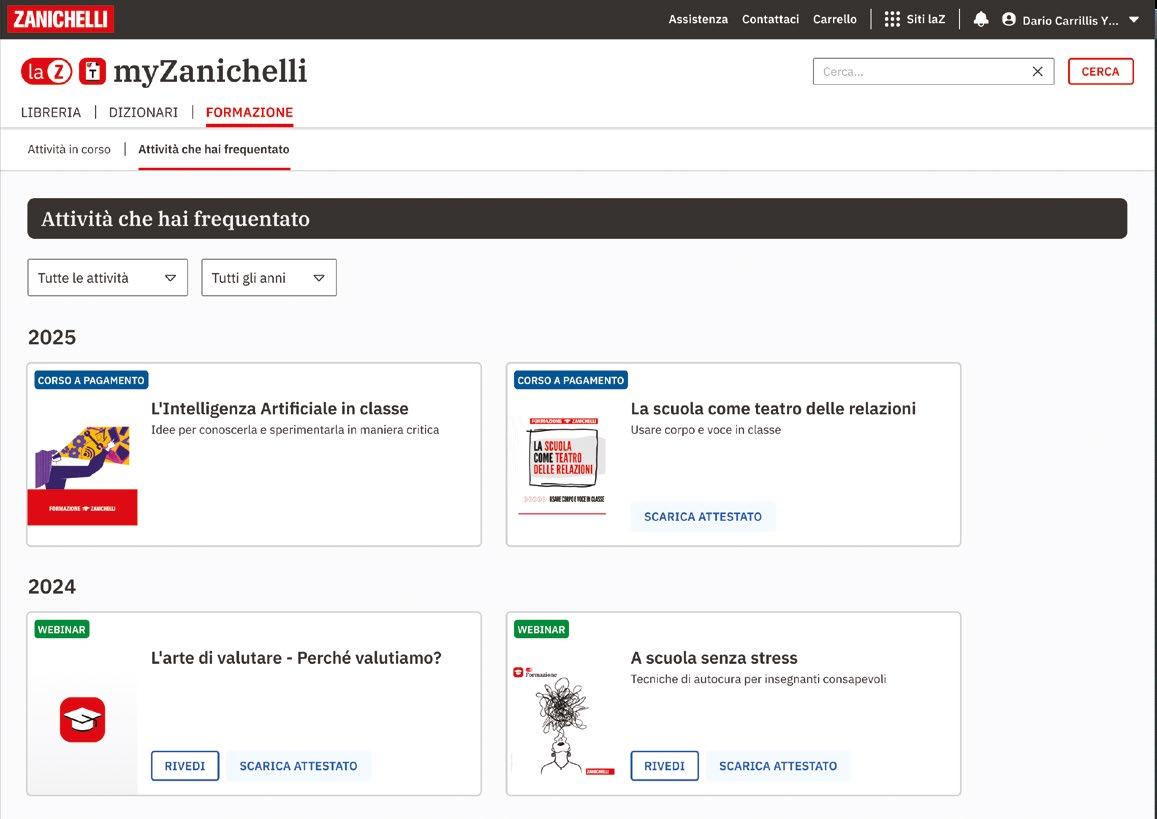Open the Tutte le attività dropdown
1157x819 pixels.
point(108,277)
